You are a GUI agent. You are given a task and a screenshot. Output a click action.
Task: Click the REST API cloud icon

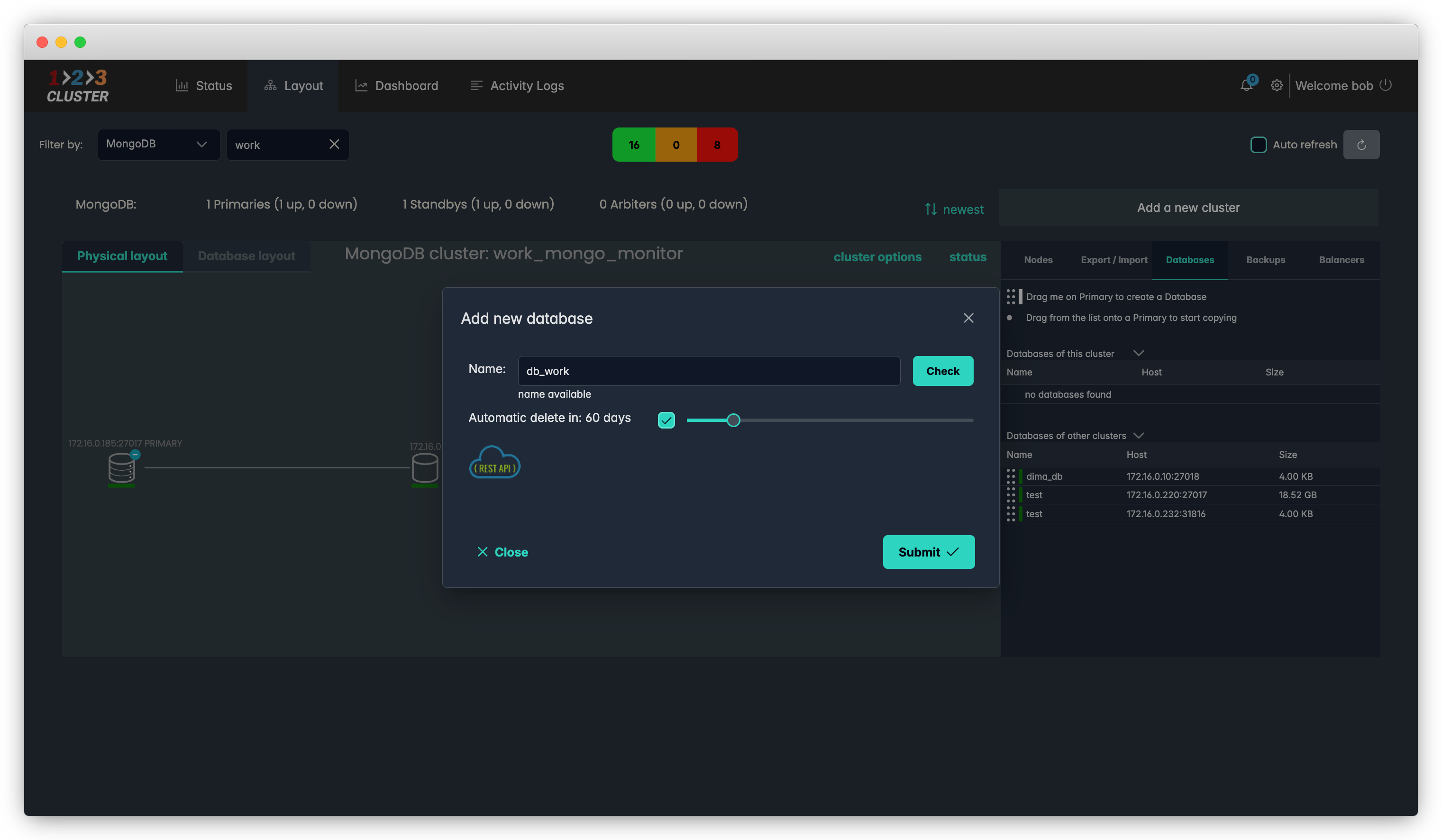tap(494, 462)
